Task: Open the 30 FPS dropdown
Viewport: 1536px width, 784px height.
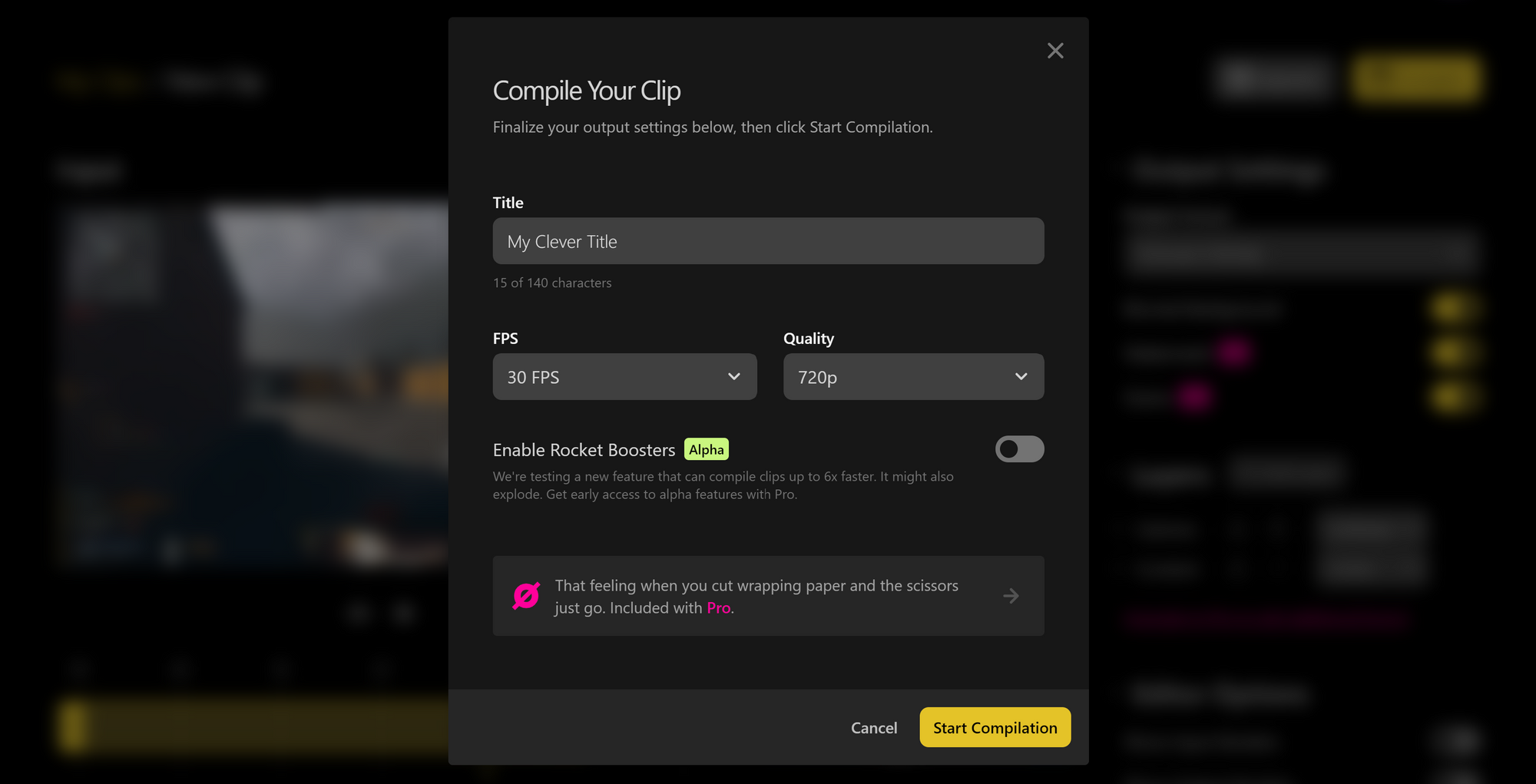Action: click(624, 376)
